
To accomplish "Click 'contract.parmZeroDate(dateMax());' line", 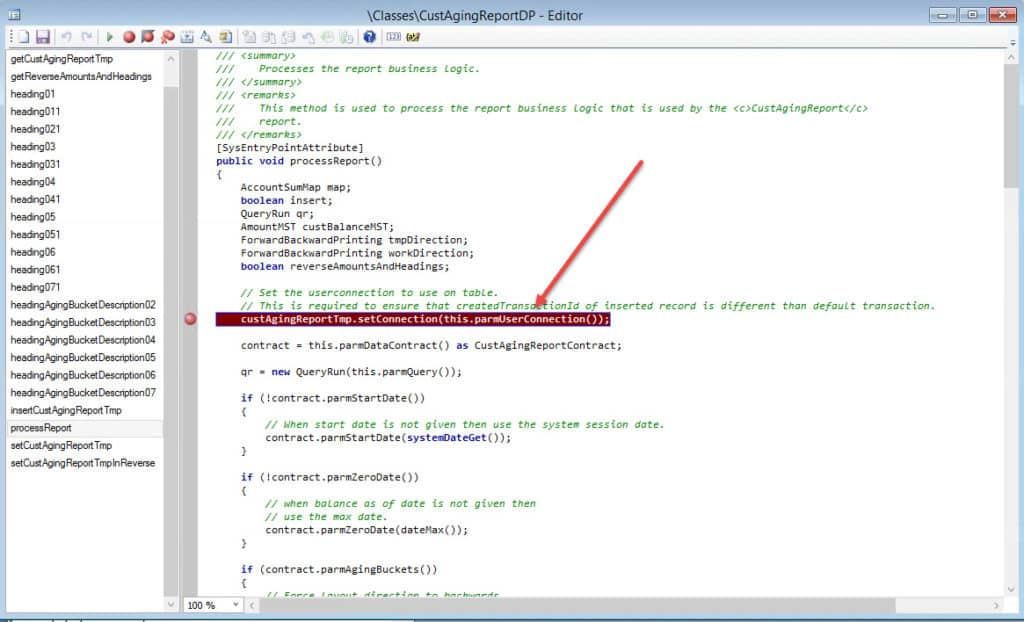I will (x=366, y=530).
